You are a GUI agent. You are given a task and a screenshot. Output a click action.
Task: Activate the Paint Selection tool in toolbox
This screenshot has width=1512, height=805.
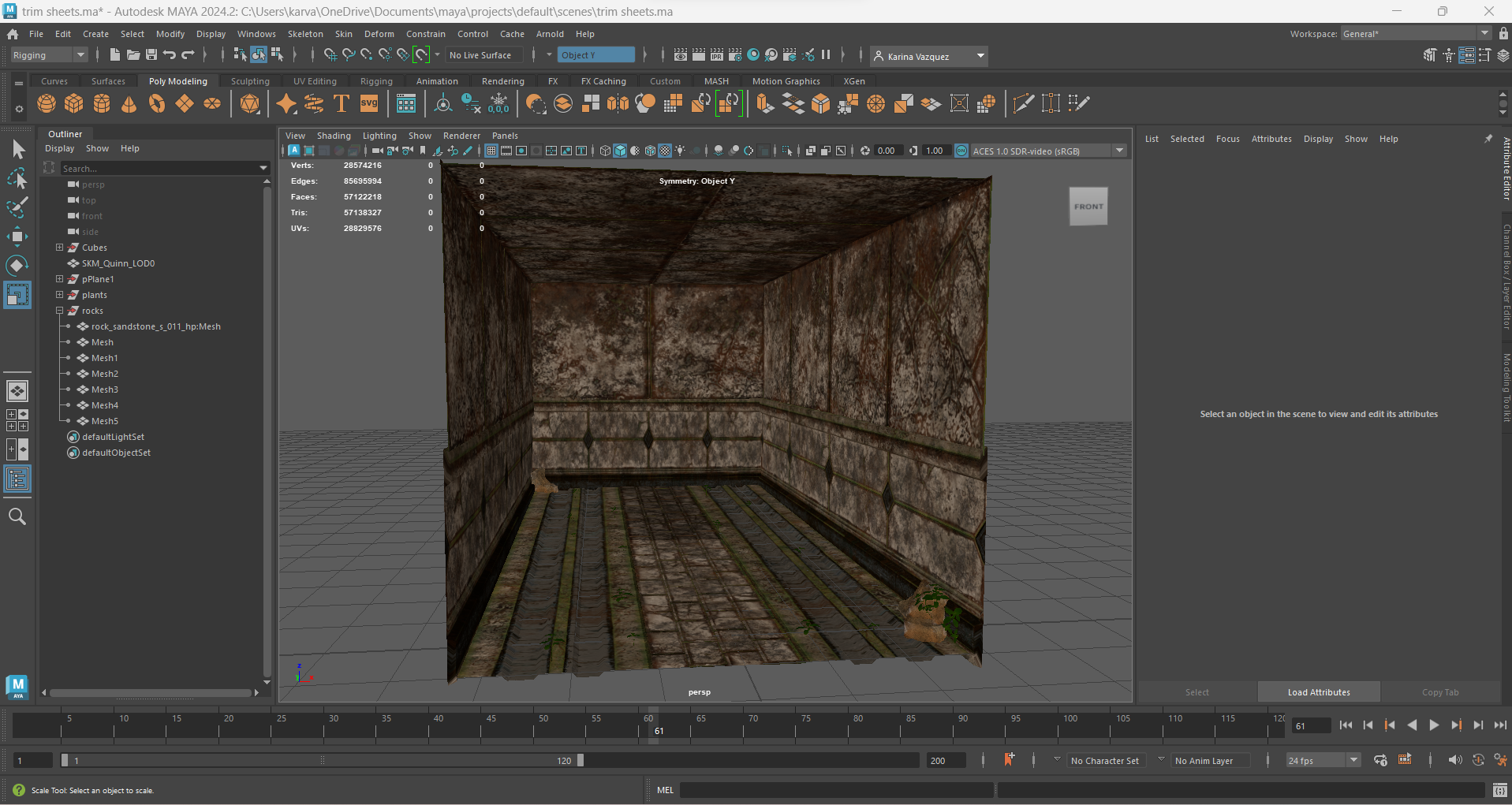pyautogui.click(x=17, y=208)
